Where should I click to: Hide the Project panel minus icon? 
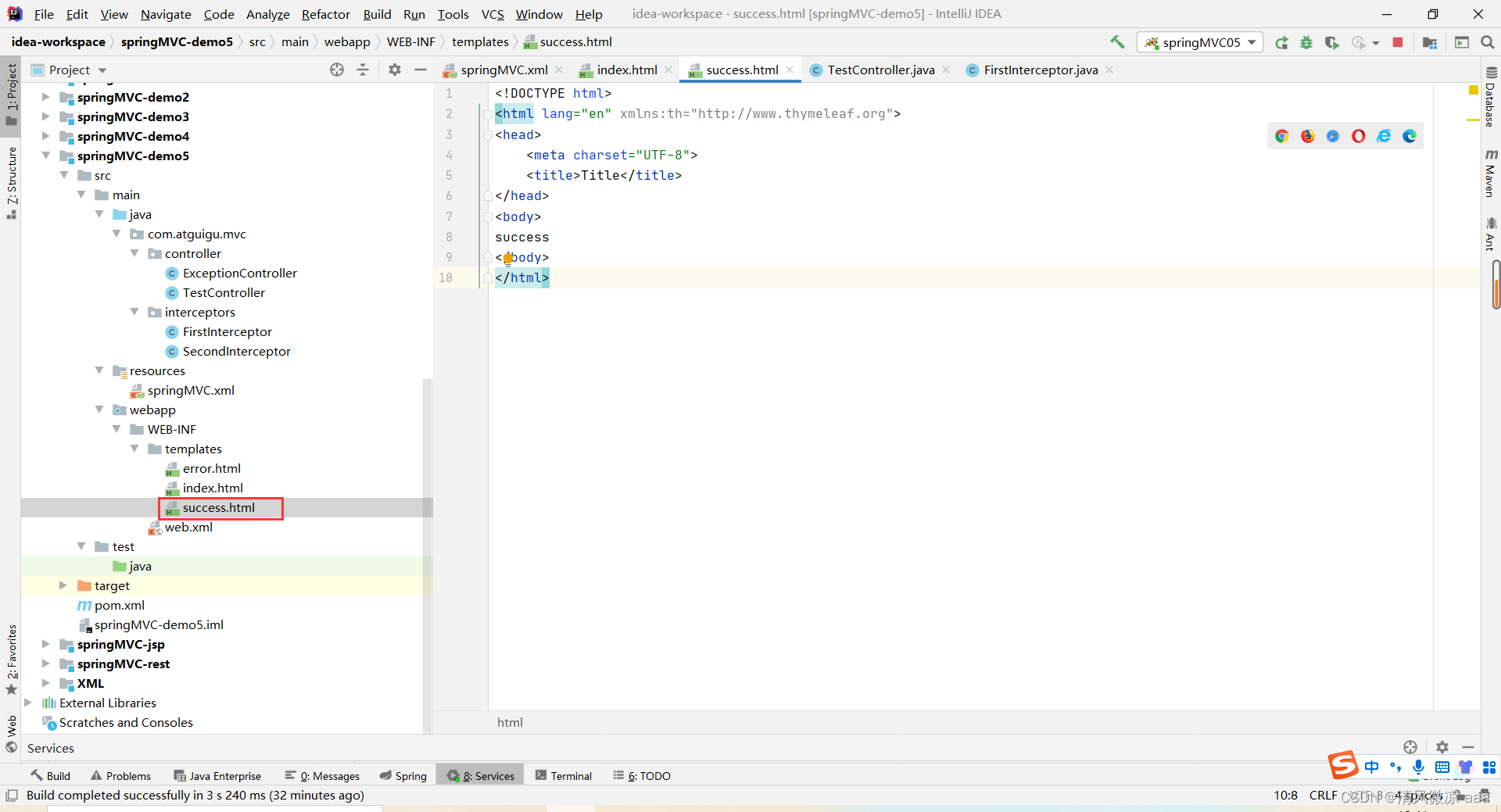(x=421, y=70)
